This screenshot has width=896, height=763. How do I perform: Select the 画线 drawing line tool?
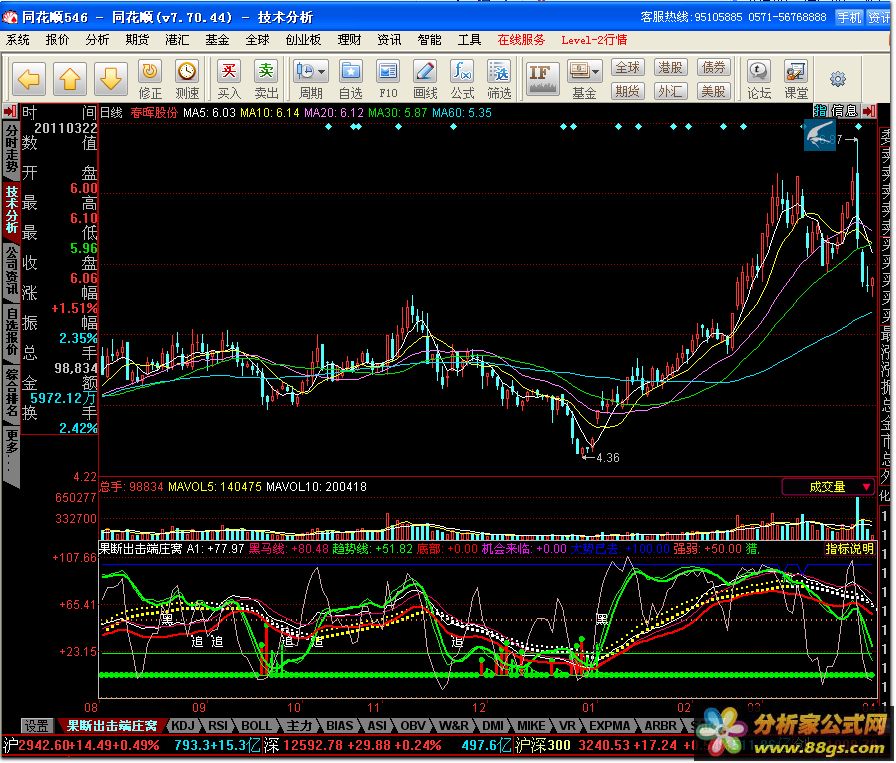[425, 80]
